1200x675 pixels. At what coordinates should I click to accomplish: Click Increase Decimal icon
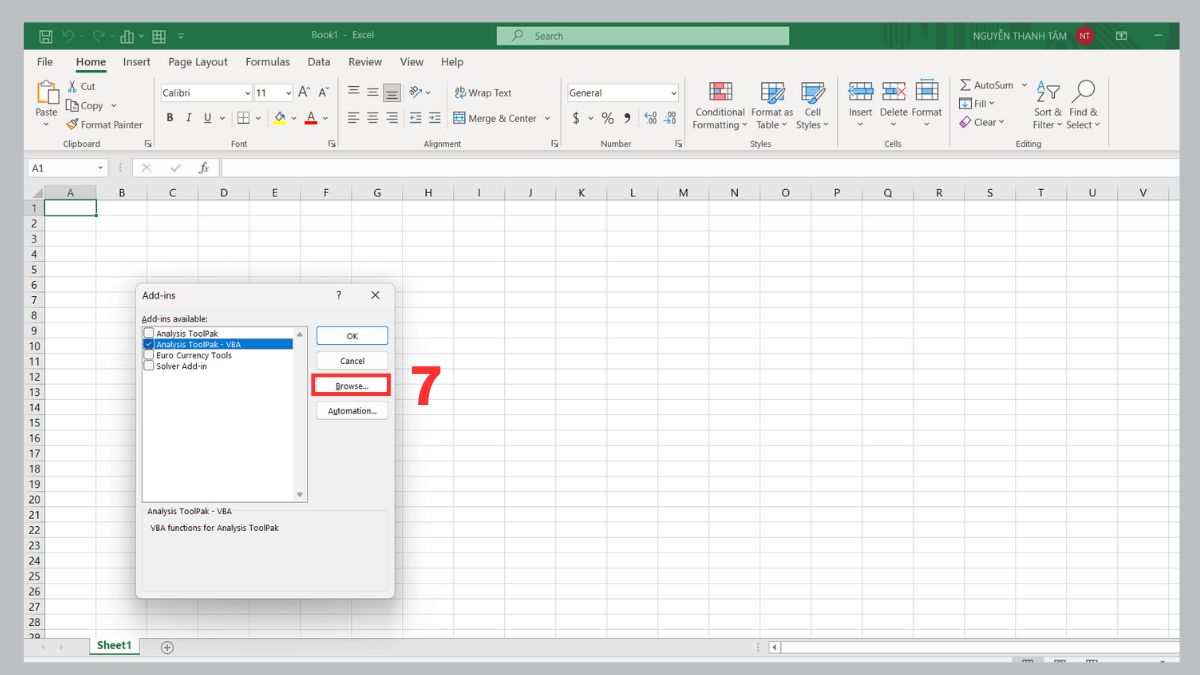(651, 118)
